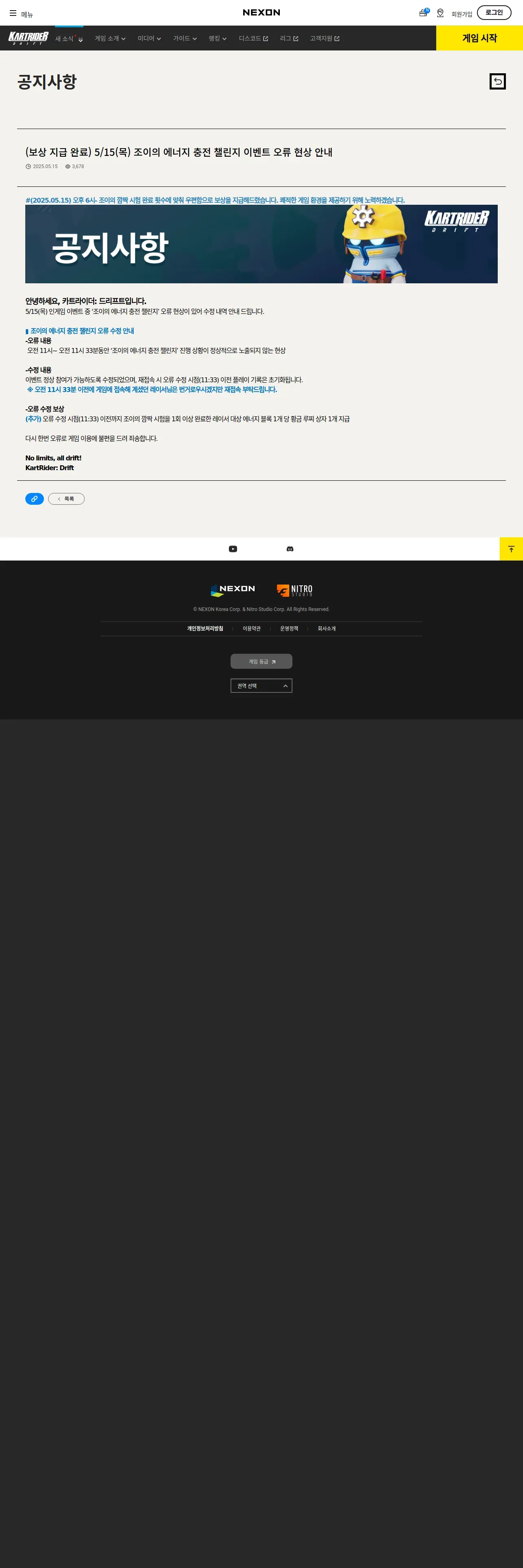Expand the 게임 소개 menu
The image size is (523, 1568).
110,38
